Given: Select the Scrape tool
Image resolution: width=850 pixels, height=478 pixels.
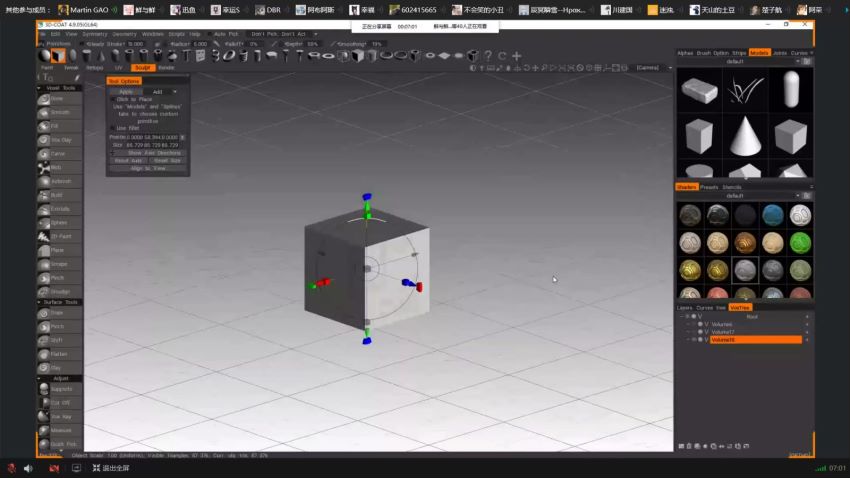Looking at the screenshot, I should click(x=59, y=264).
